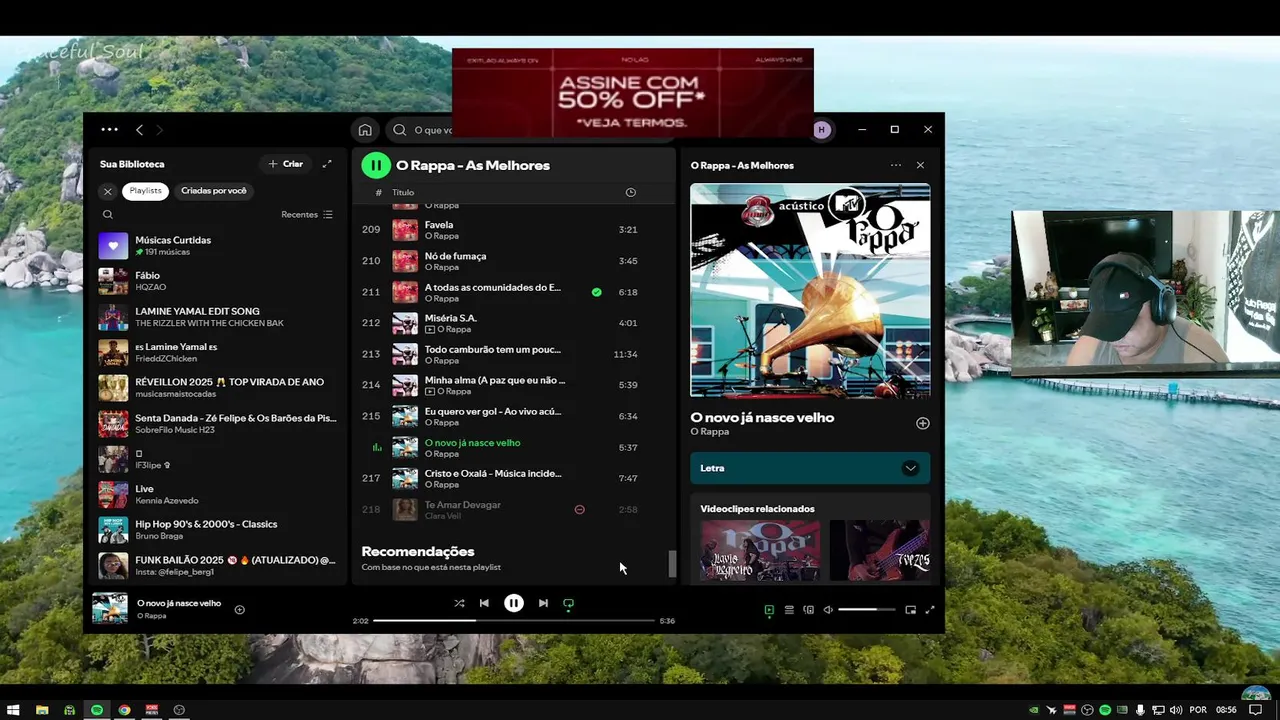The height and width of the screenshot is (720, 1280).
Task: Click the Título column header
Action: (403, 192)
